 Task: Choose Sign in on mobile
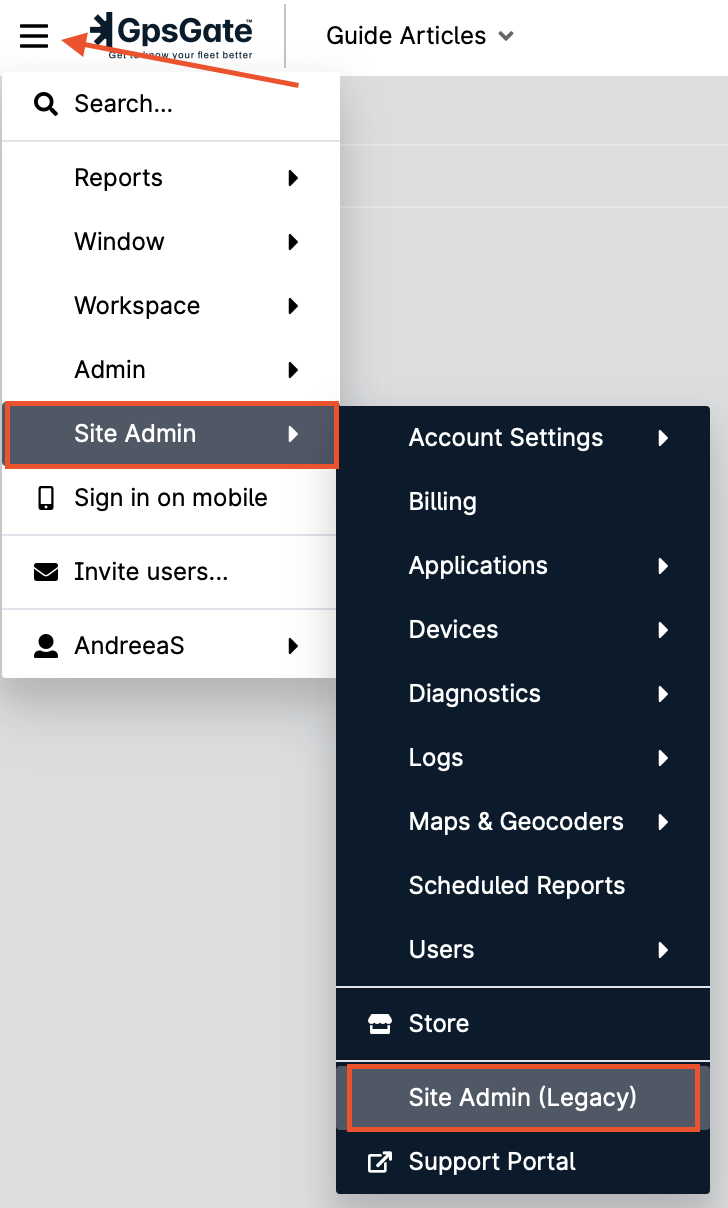(171, 498)
